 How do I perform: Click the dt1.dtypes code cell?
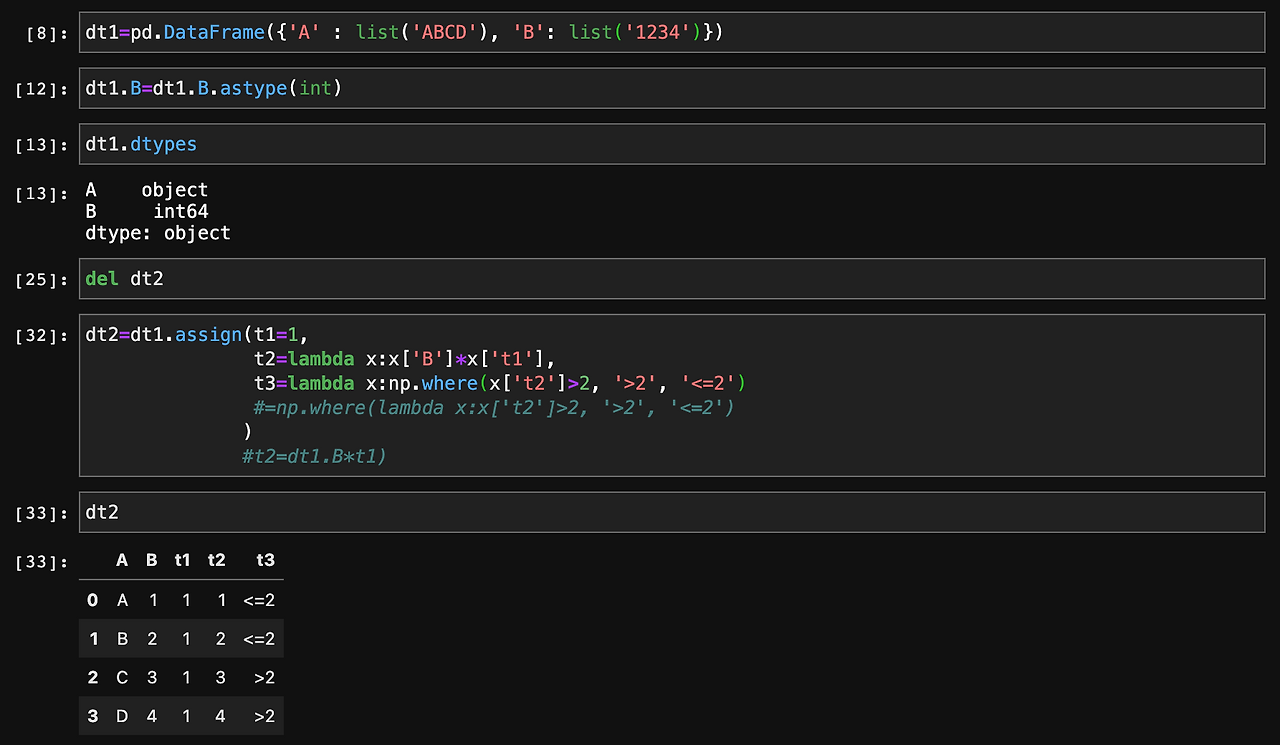point(672,144)
